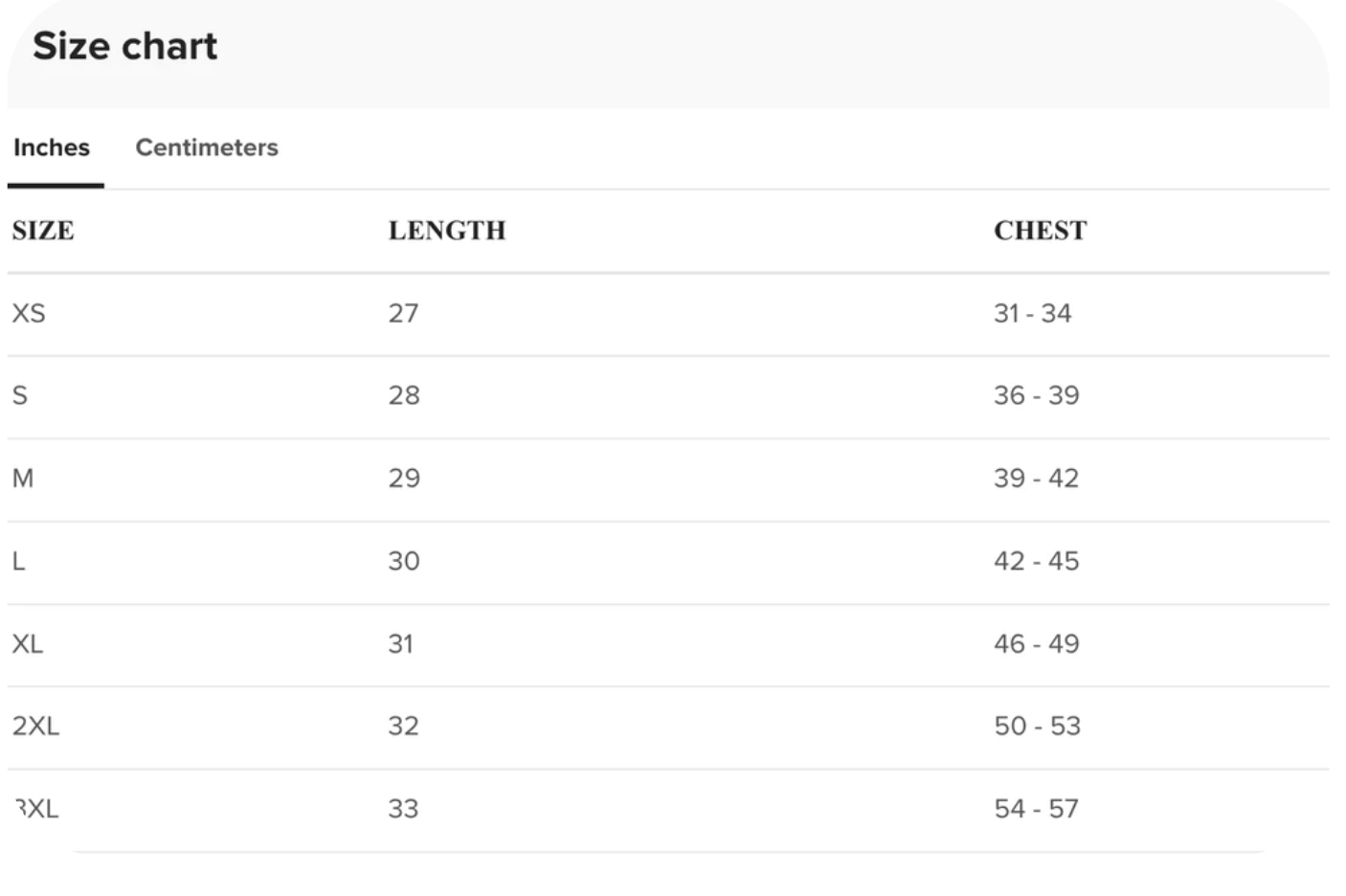Select the 3XL size row label
The width and height of the screenshot is (1346, 896).
[x=37, y=809]
